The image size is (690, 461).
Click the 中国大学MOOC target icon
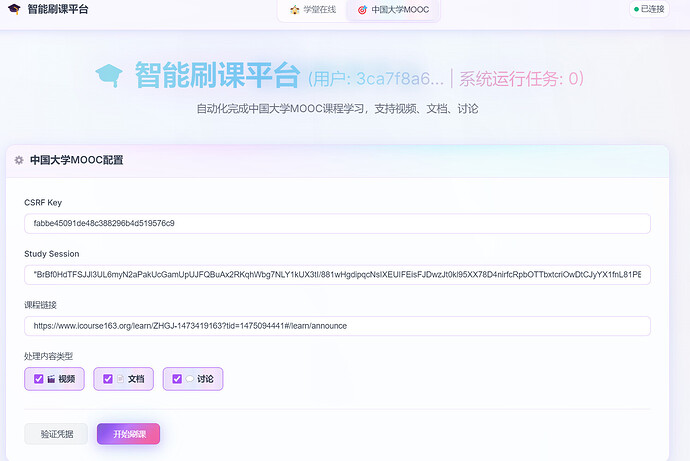point(362,10)
